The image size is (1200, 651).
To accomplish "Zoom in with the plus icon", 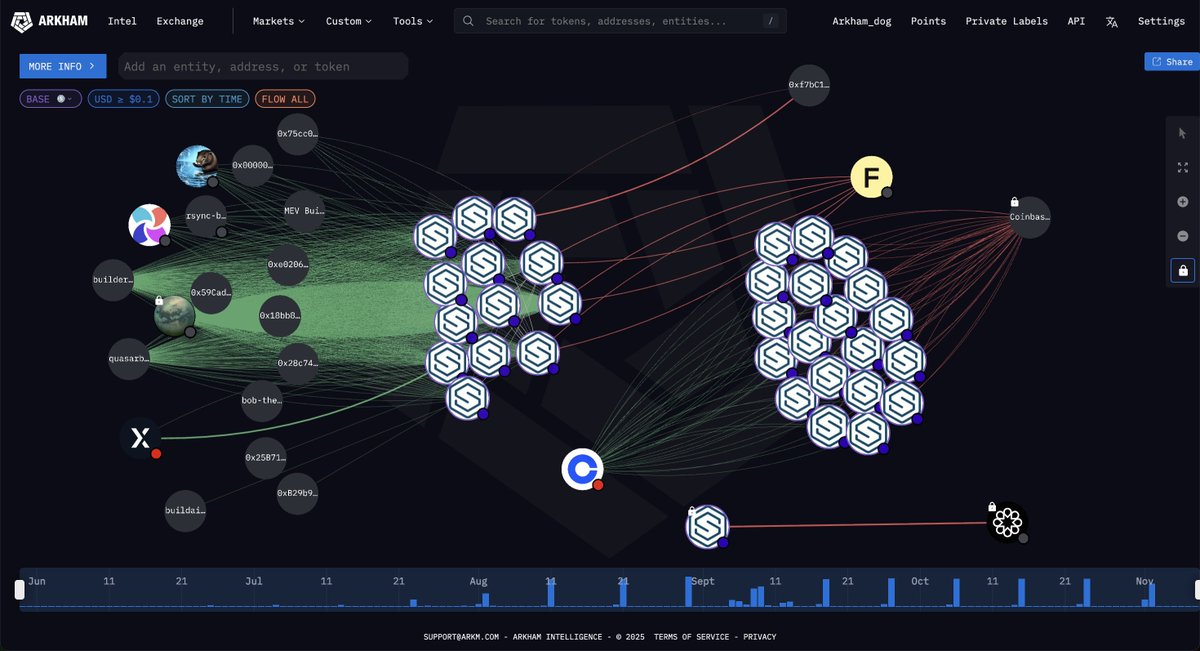I will click(x=1183, y=202).
